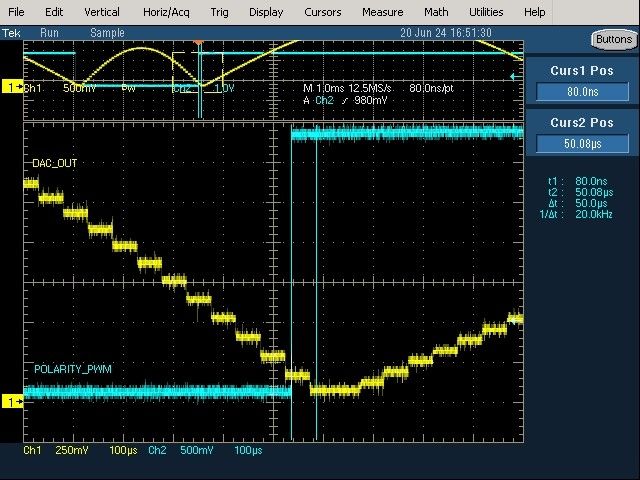Open the Trig menu
Viewport: 640px width, 480px height.
click(219, 12)
